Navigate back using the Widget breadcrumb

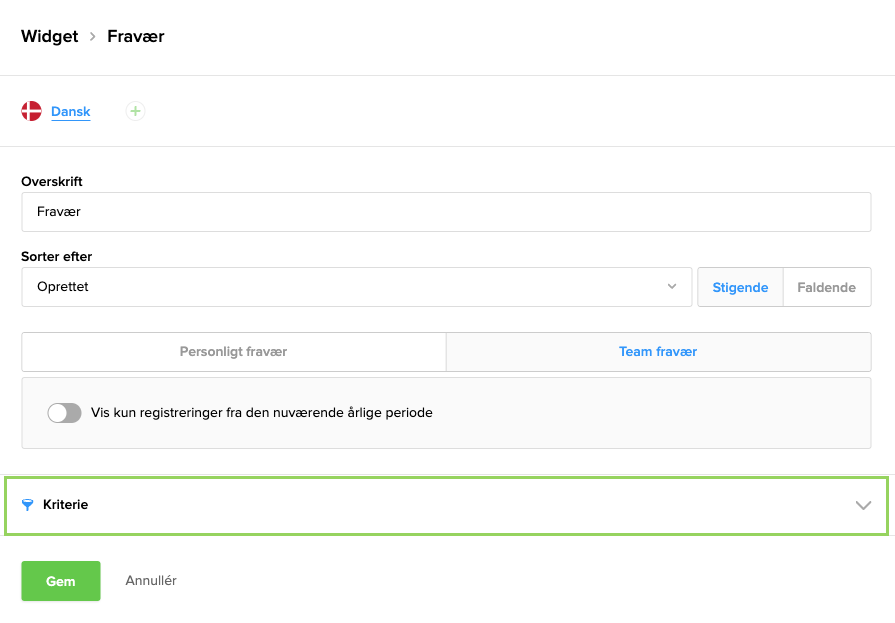48,36
